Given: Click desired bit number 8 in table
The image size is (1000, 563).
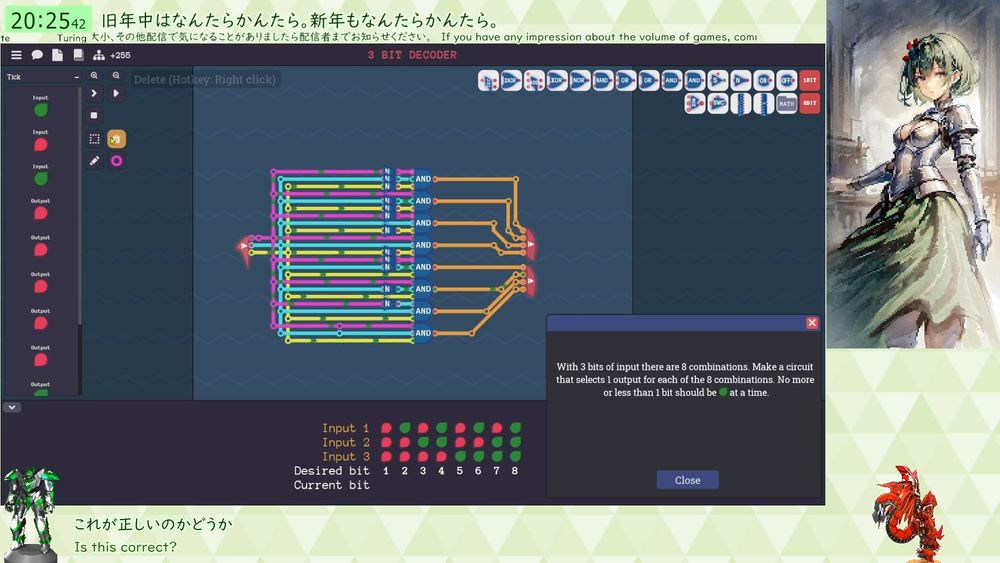Looking at the screenshot, I should [515, 471].
